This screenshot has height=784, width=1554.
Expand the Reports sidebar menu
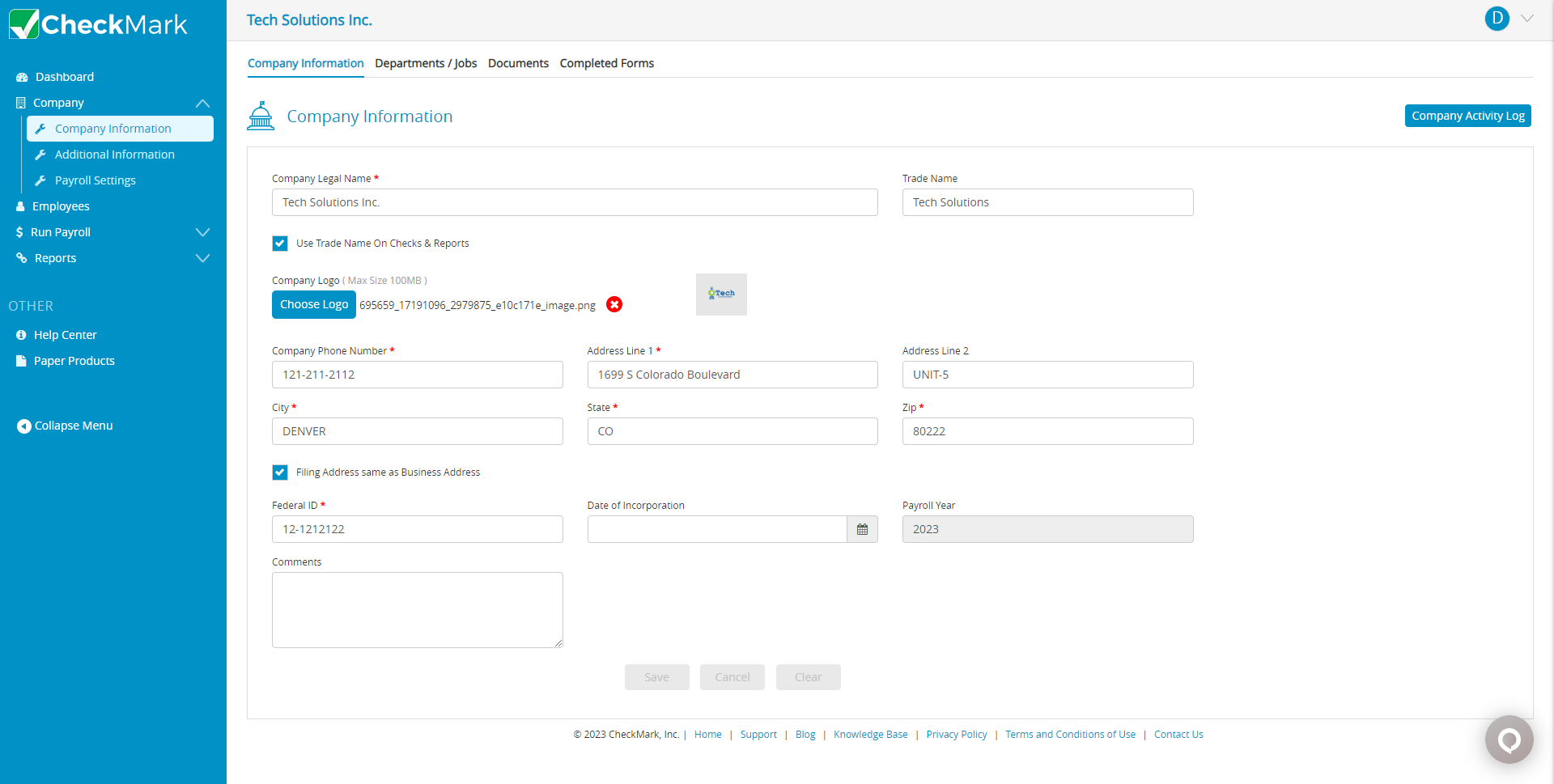click(x=202, y=258)
